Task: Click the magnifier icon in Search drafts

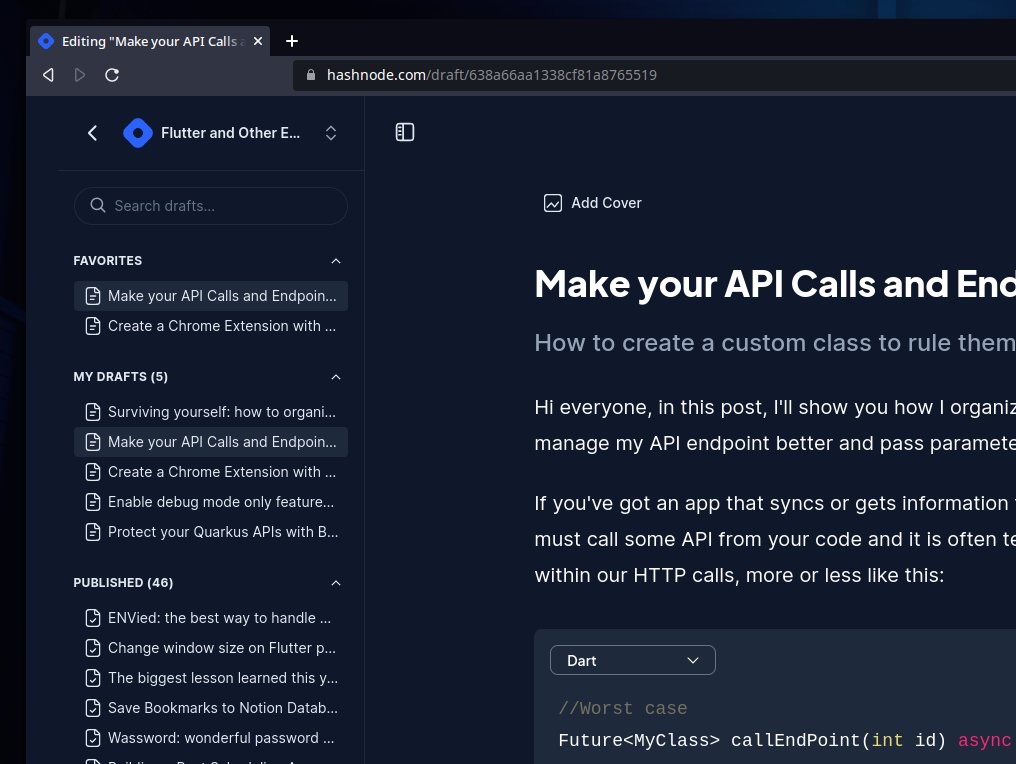Action: (x=98, y=205)
